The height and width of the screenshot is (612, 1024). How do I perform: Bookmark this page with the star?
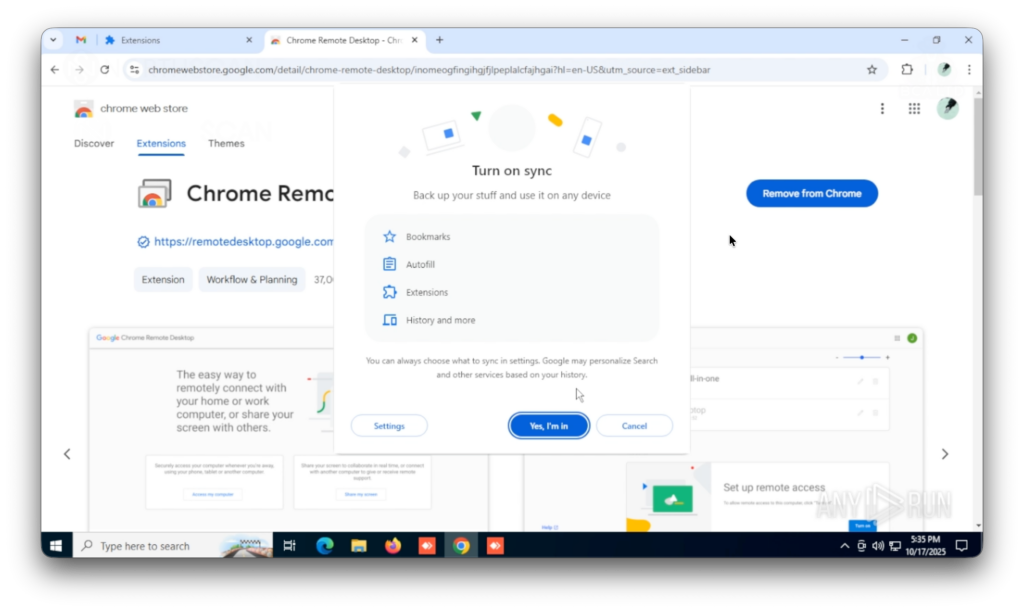(872, 69)
